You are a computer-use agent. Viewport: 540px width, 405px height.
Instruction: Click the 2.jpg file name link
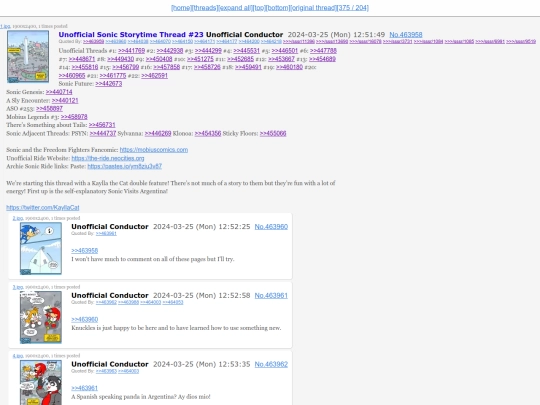18,218
